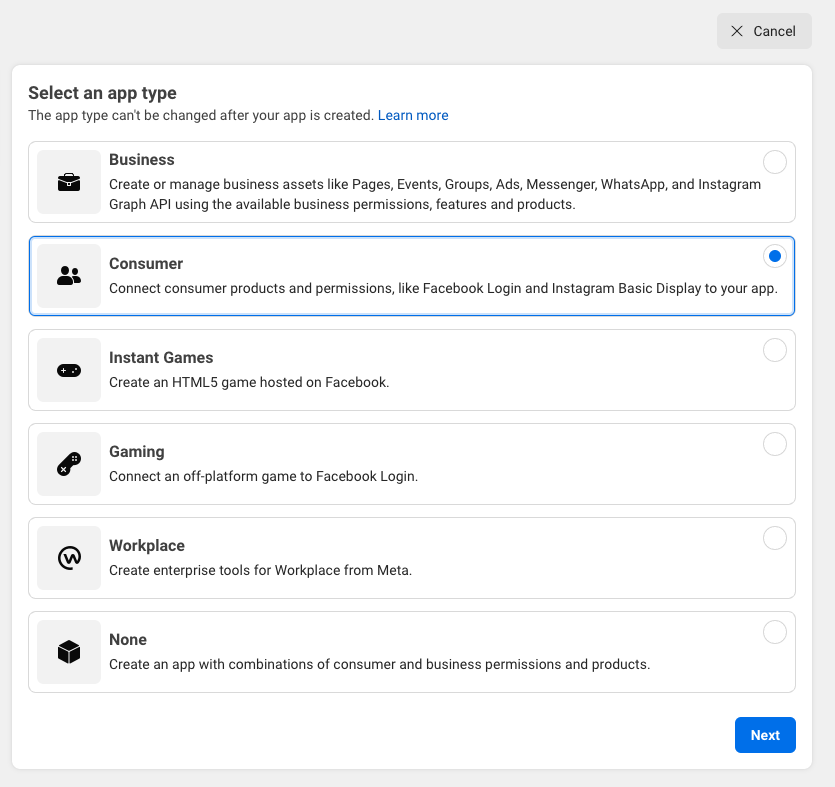Select the Consumer radio button
Viewport: 835px width, 787px height.
coord(775,256)
